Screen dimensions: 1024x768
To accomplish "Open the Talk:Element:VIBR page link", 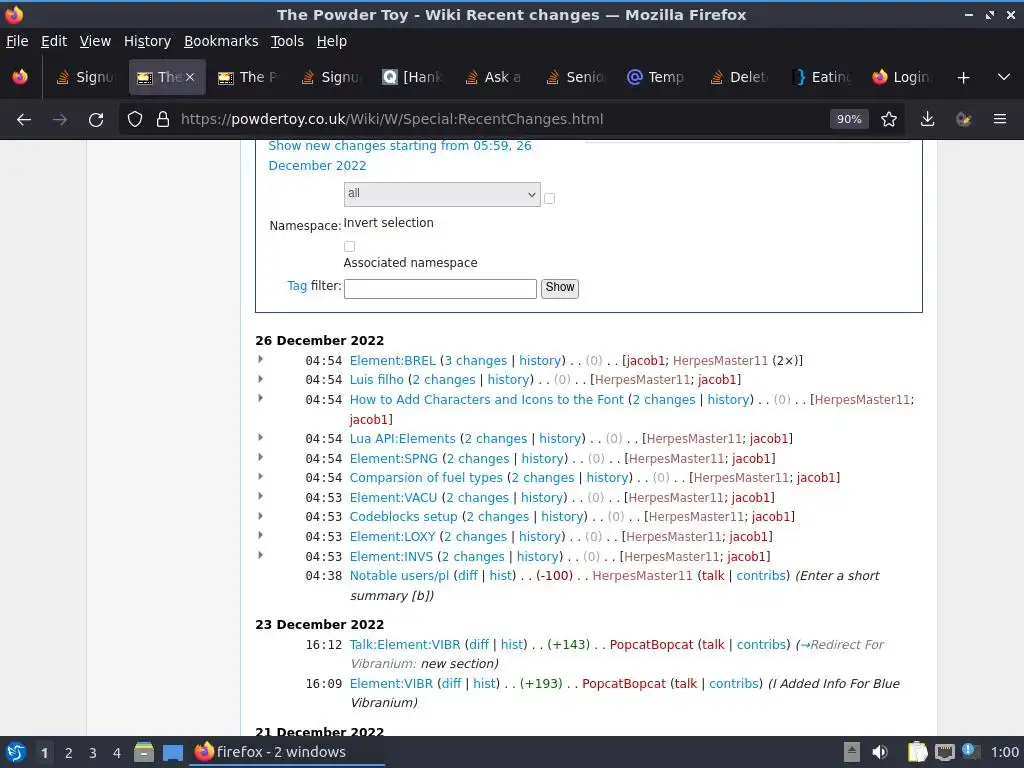I will coord(405,645).
